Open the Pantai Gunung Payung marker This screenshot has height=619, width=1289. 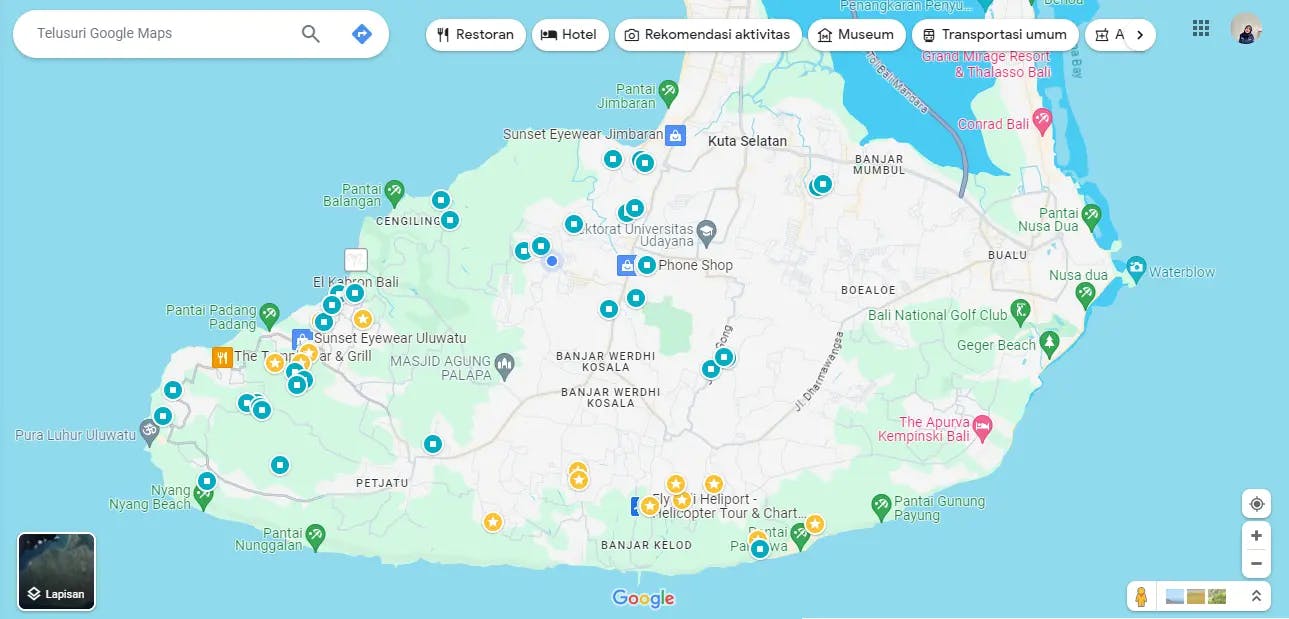pyautogui.click(x=881, y=505)
